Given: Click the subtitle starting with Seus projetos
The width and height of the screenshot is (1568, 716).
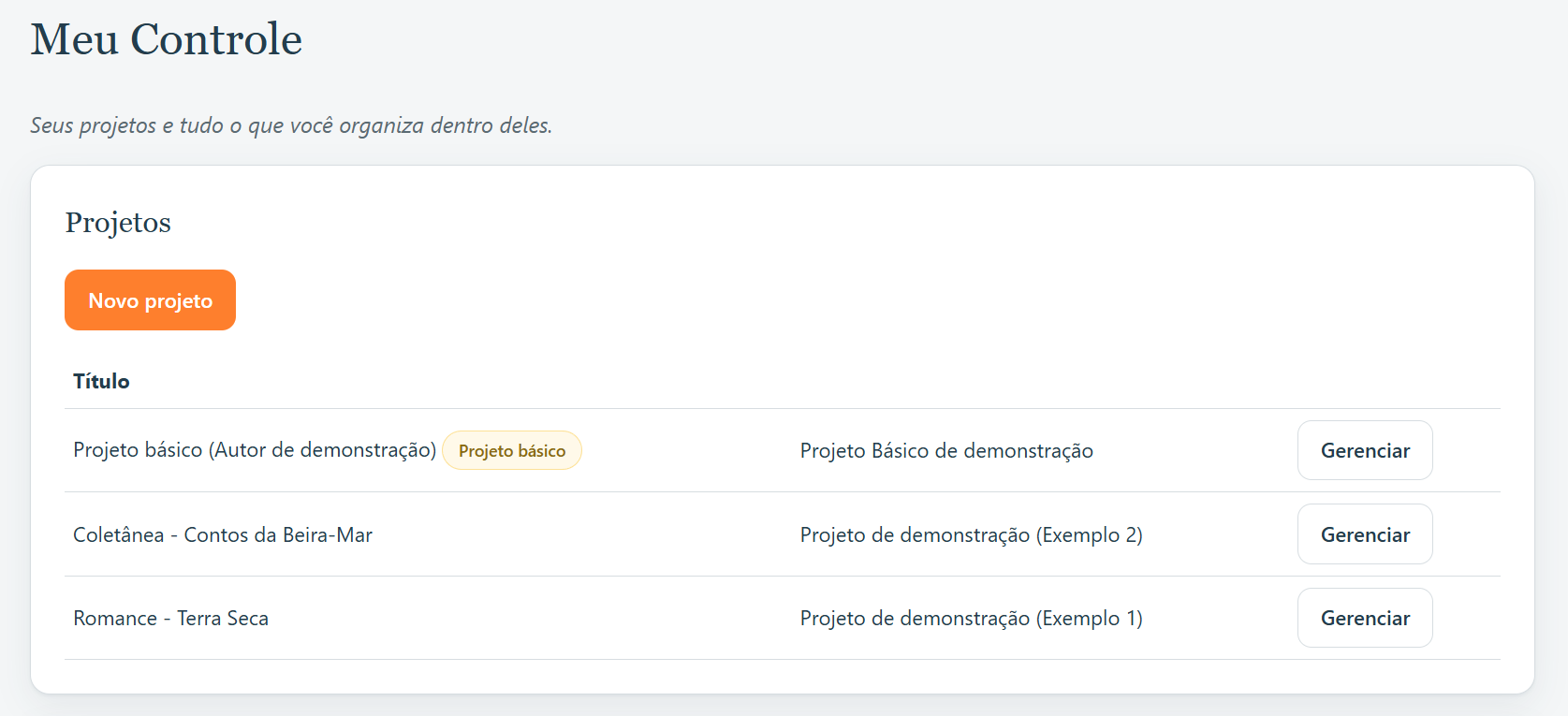Looking at the screenshot, I should pos(291,125).
